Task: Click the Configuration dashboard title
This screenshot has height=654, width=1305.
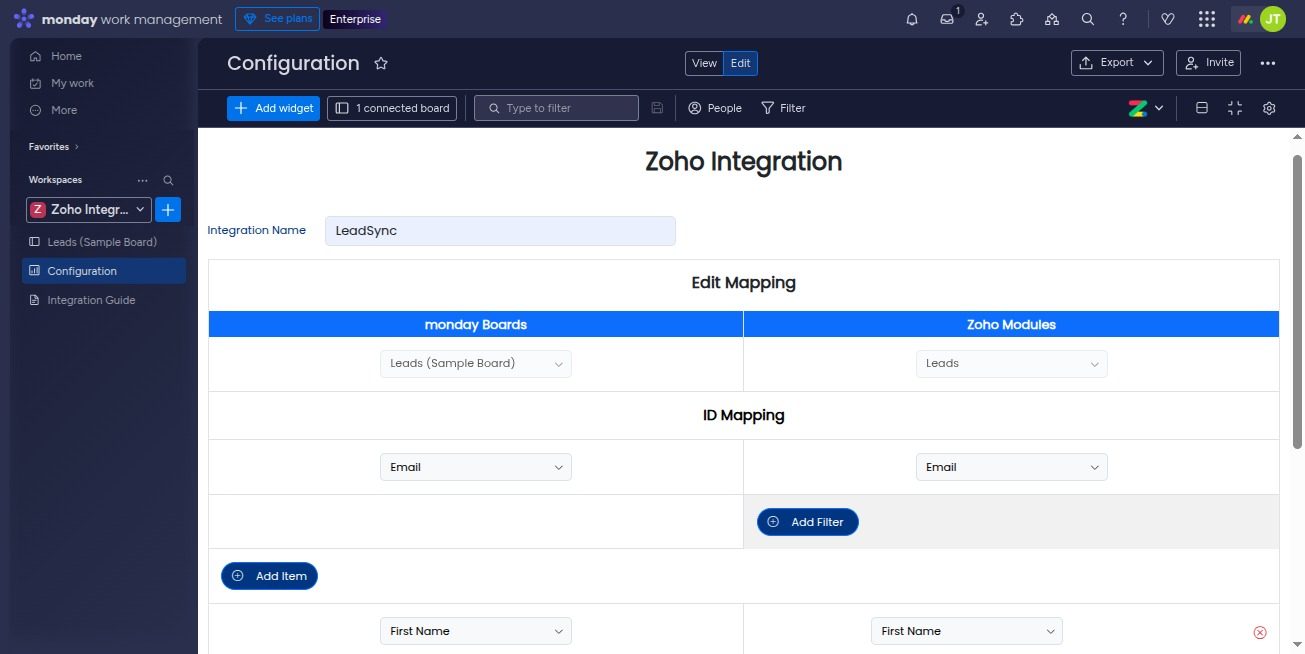Action: (x=293, y=63)
